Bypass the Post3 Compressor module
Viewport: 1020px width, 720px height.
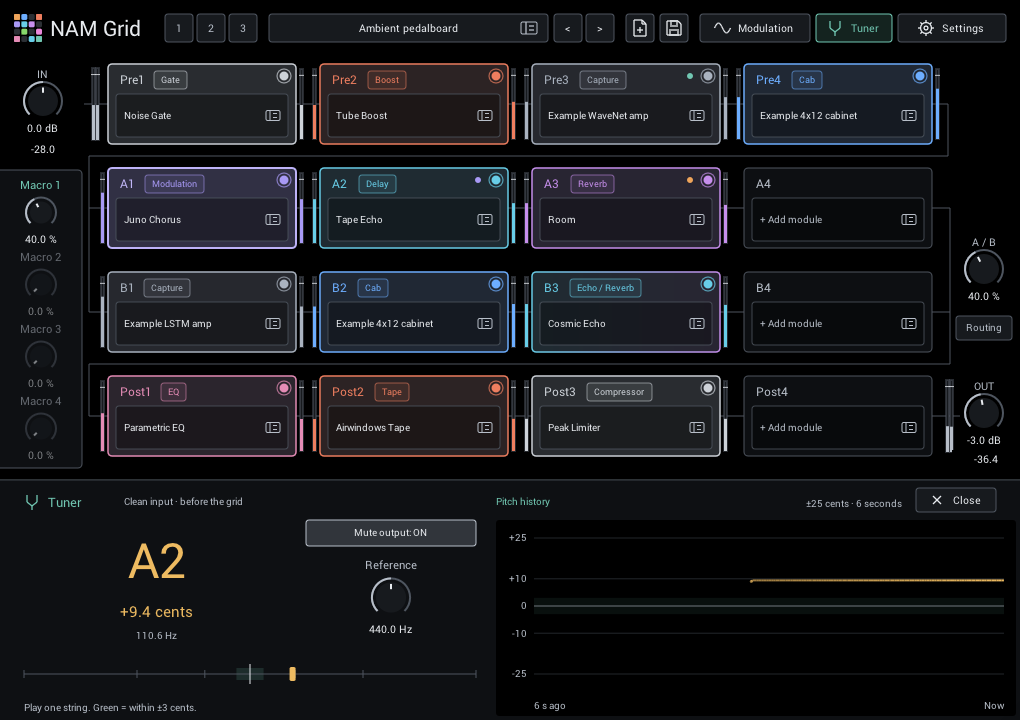click(708, 388)
